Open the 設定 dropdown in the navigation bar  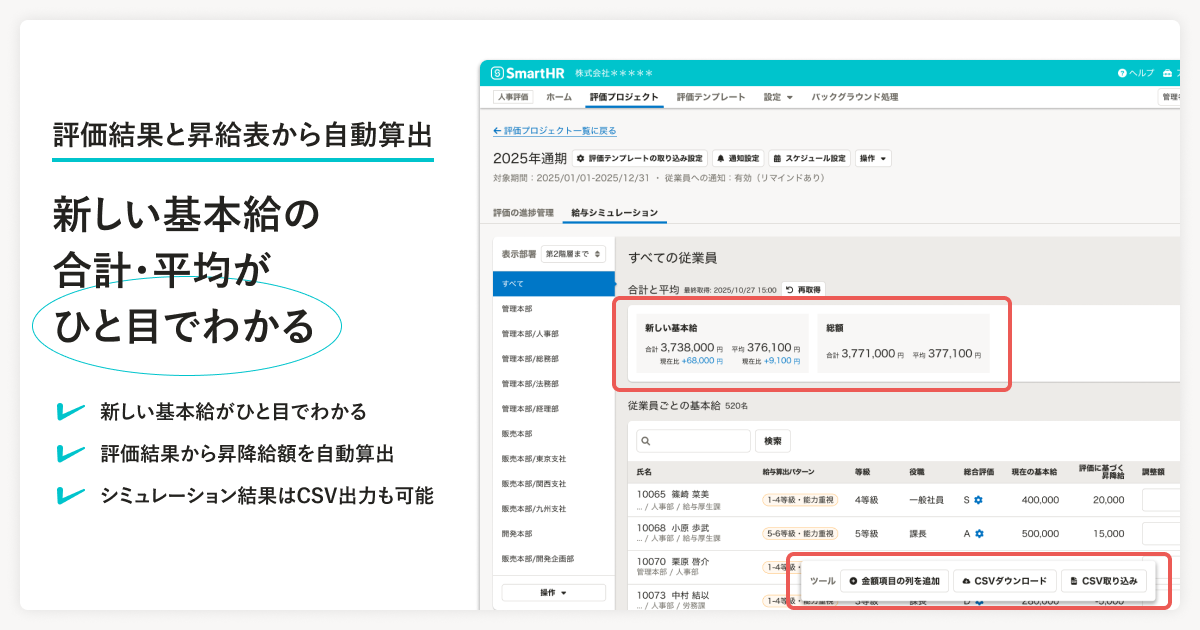click(776, 96)
